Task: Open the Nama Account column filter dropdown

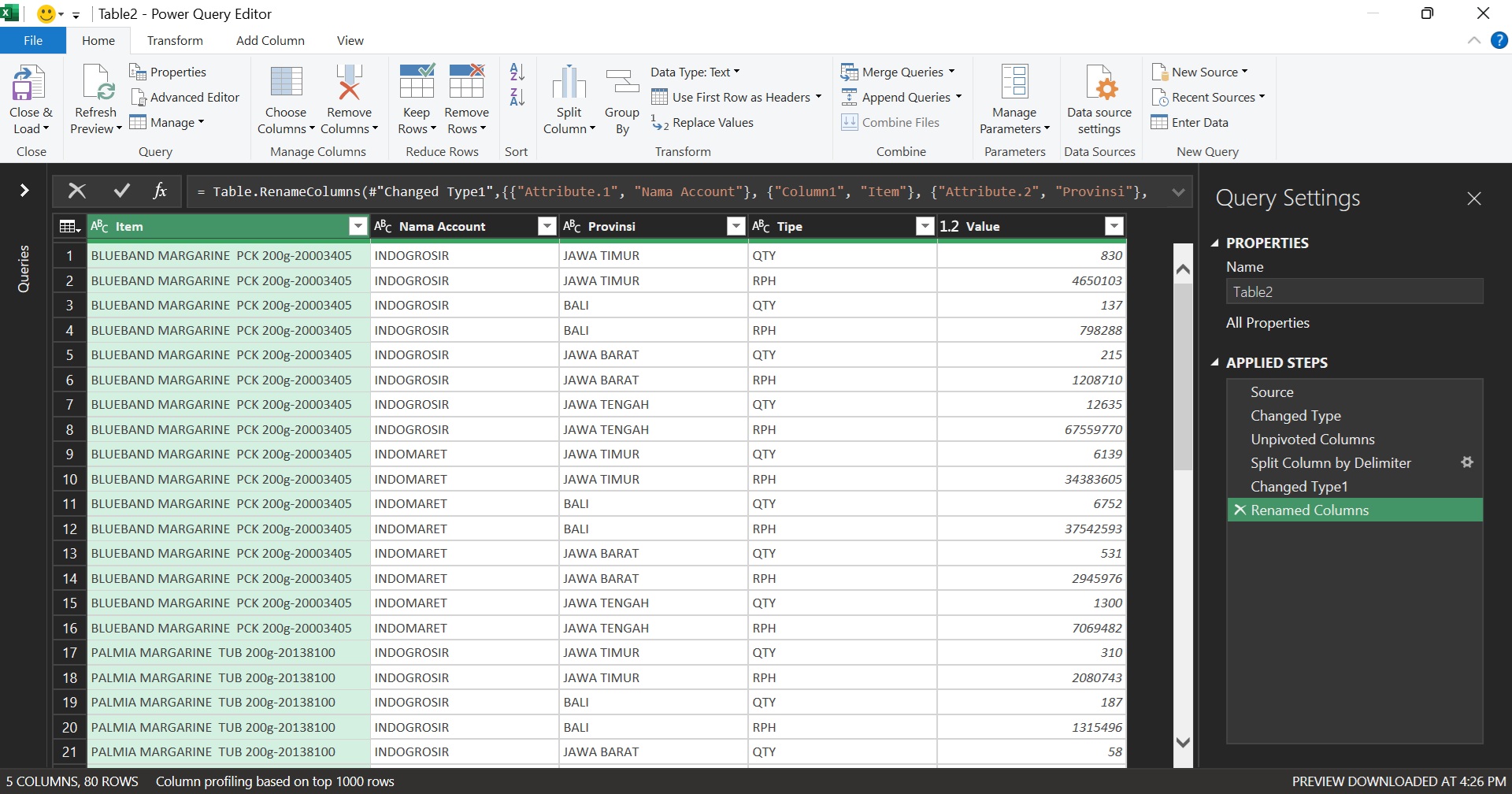Action: (547, 227)
